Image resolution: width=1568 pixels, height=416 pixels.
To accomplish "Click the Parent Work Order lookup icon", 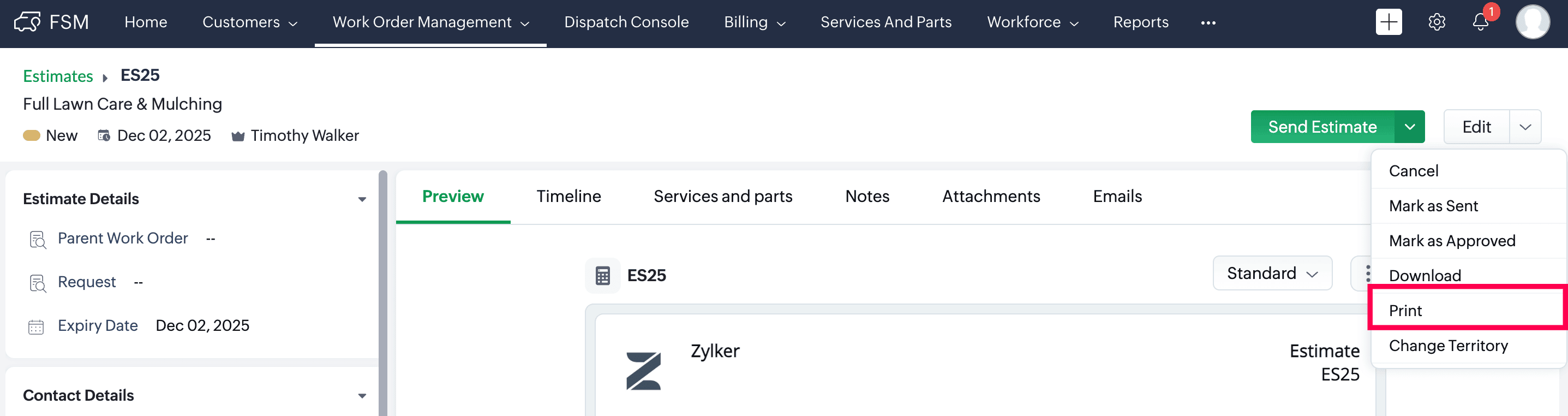I will (x=38, y=239).
